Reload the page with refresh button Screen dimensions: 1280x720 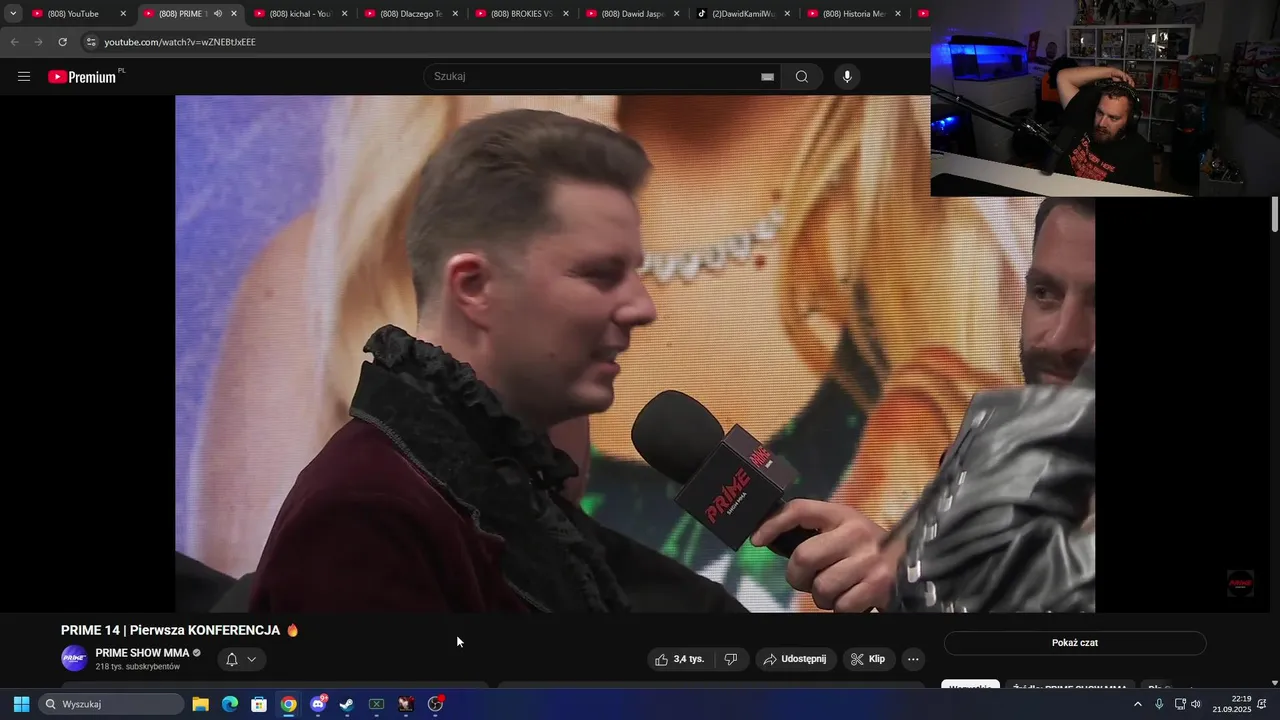62,42
